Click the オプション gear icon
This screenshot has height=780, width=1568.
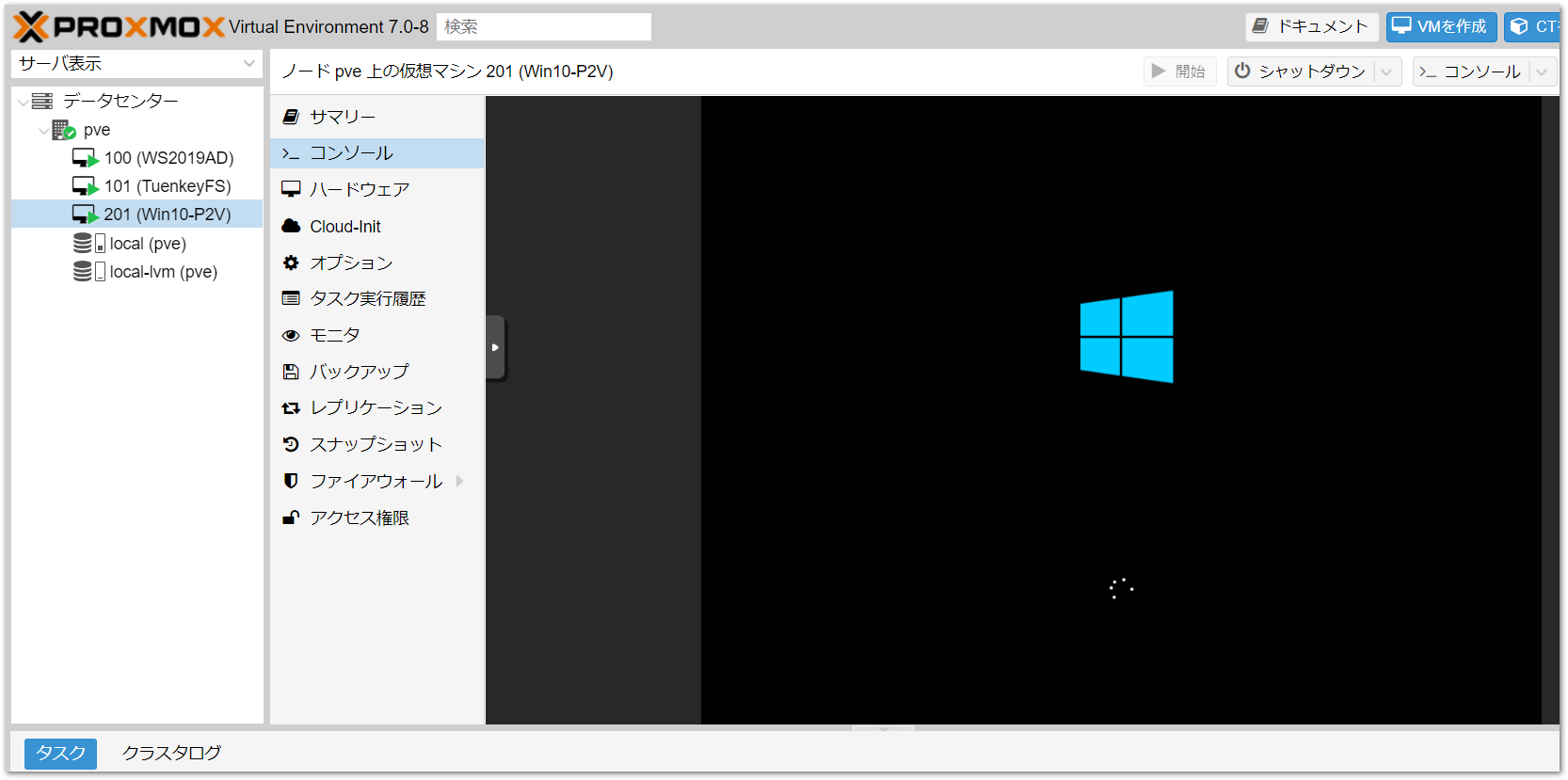click(x=291, y=263)
